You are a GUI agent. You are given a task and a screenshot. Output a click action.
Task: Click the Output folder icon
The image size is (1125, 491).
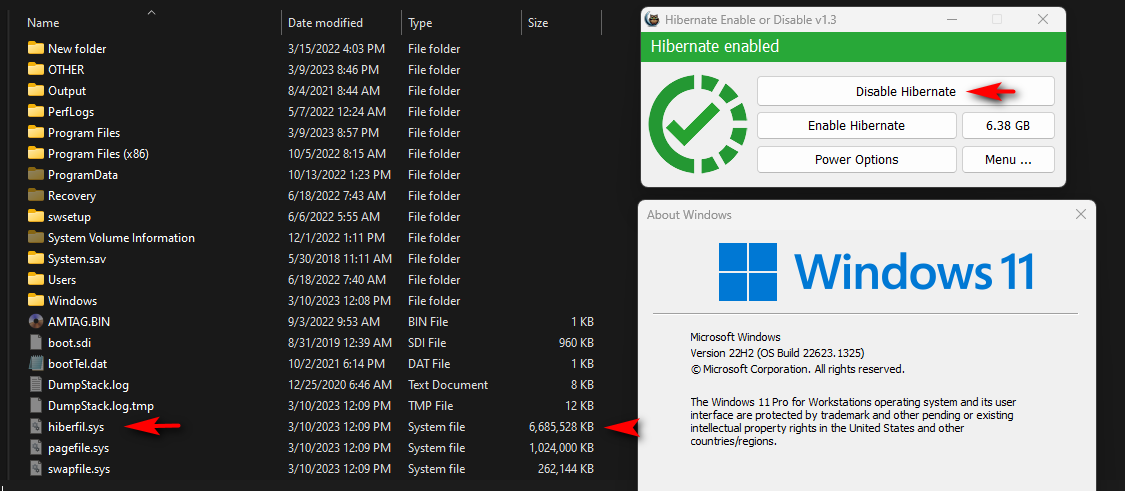36,90
